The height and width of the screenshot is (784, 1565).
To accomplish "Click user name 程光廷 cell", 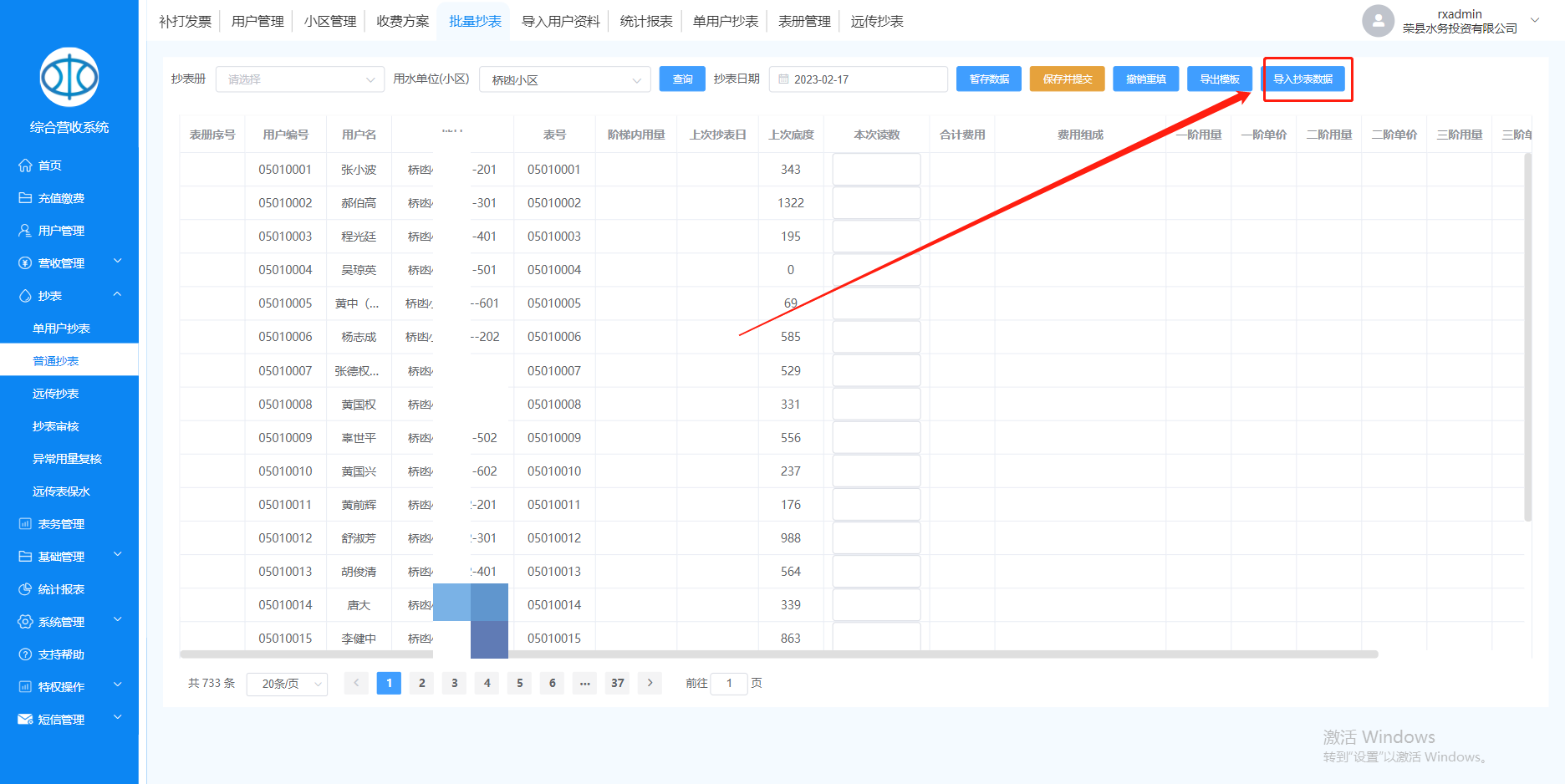I will click(x=359, y=237).
